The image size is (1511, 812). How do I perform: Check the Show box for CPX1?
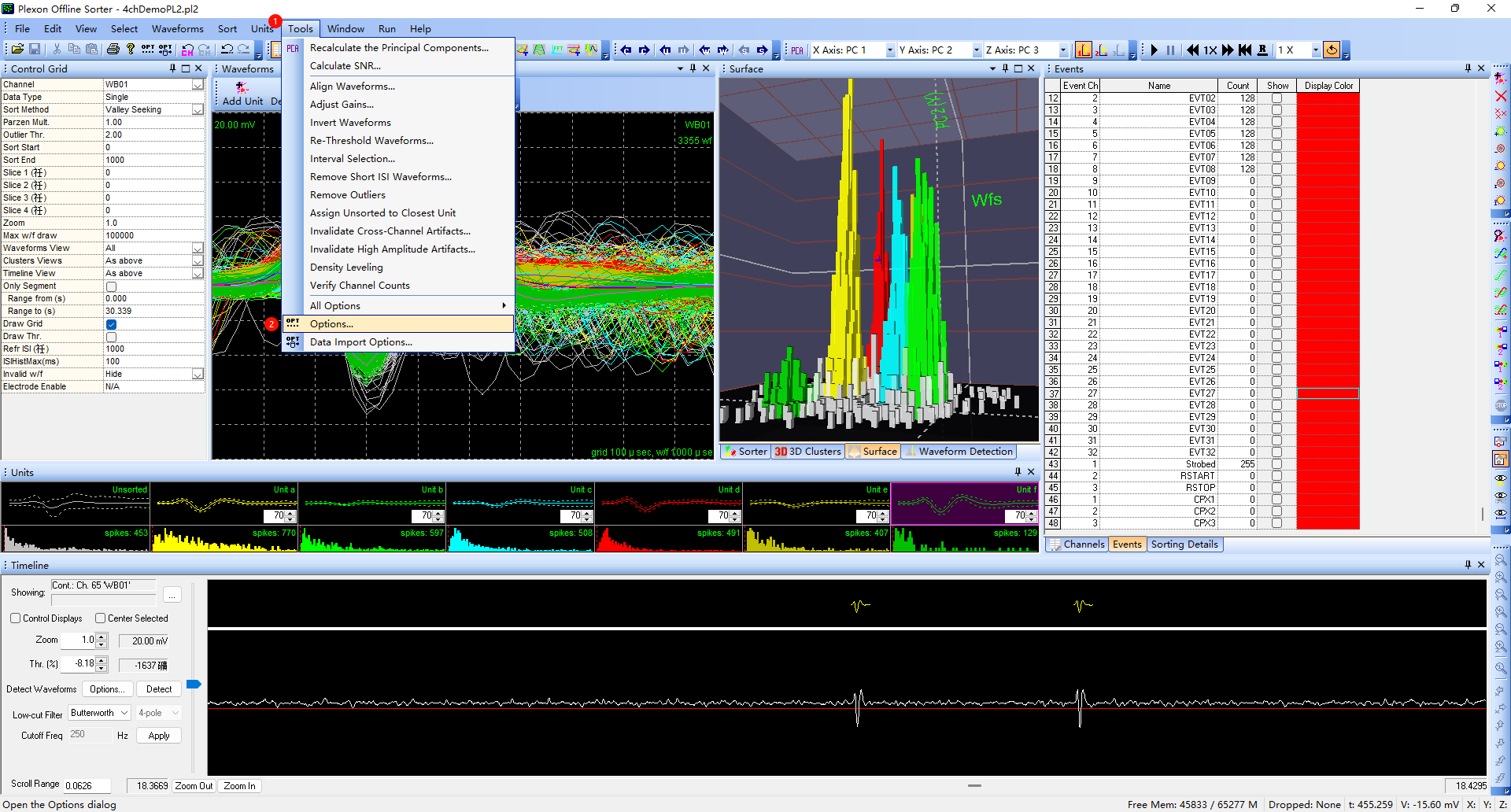[x=1276, y=500]
